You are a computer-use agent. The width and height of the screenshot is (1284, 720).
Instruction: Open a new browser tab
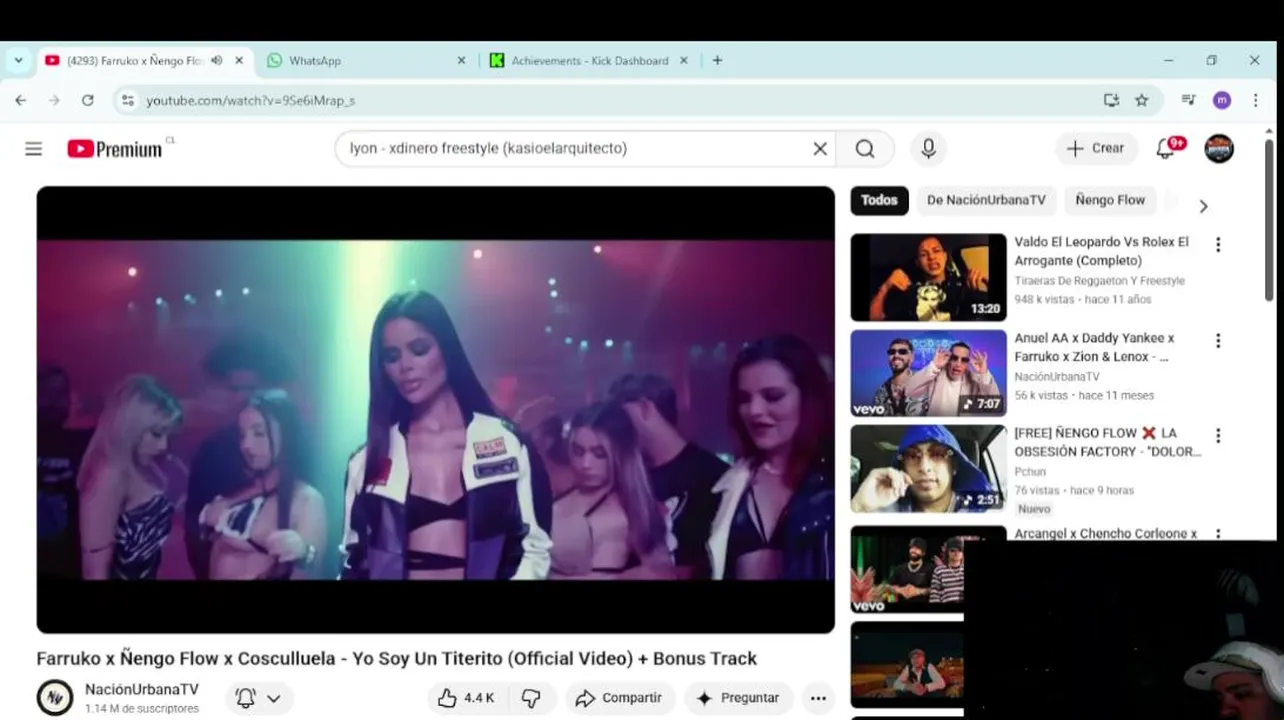(x=717, y=60)
